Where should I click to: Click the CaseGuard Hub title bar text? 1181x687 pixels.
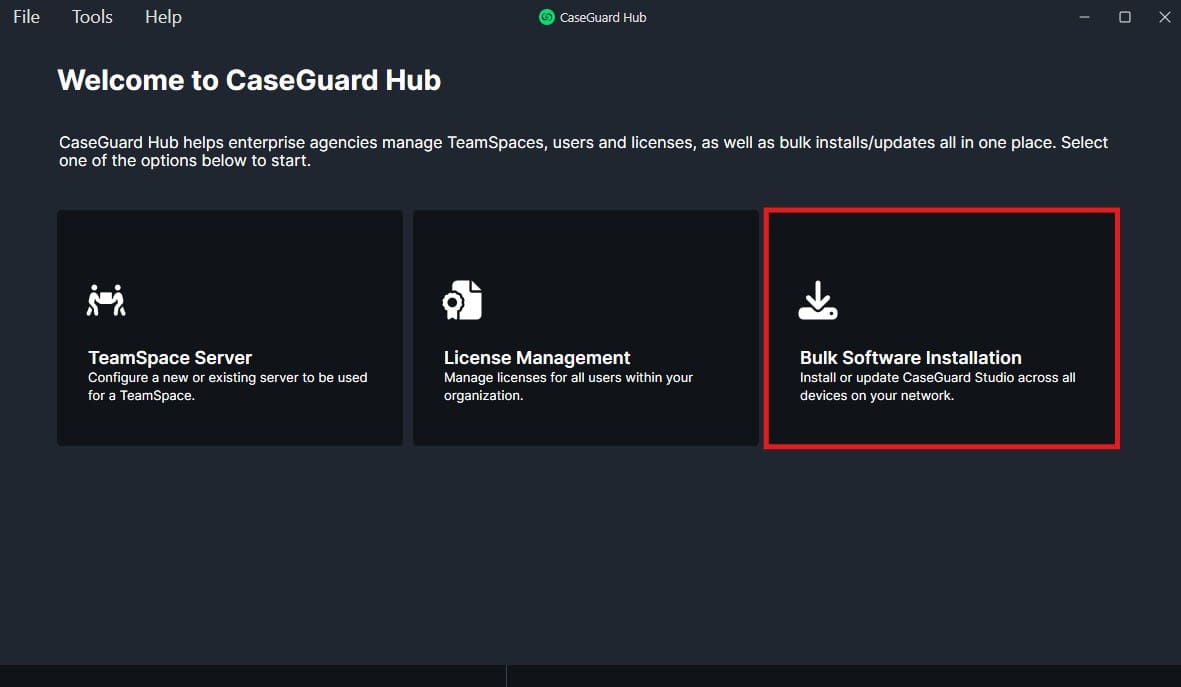click(x=603, y=17)
